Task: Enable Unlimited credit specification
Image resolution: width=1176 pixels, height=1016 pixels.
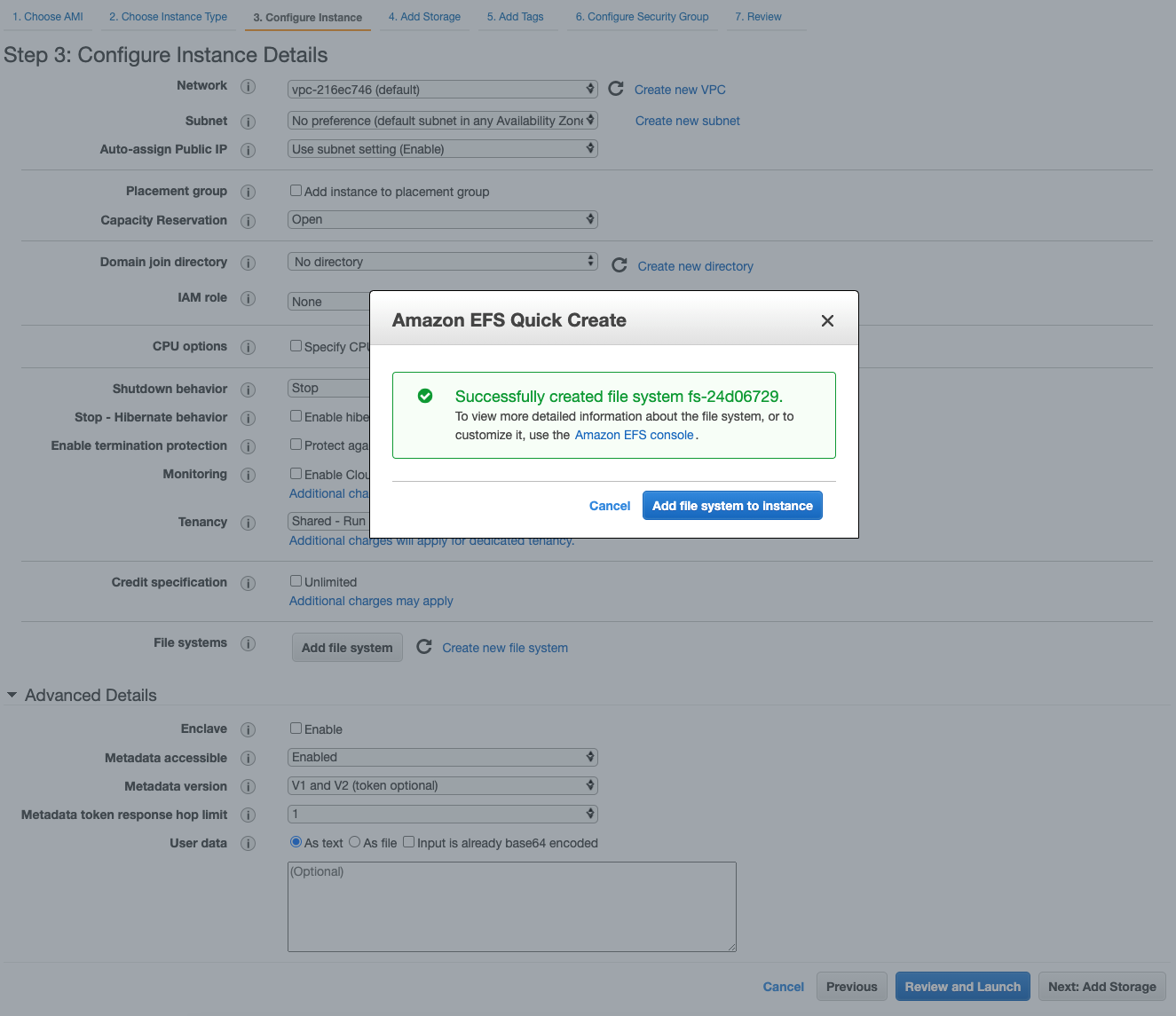Action: point(296,580)
